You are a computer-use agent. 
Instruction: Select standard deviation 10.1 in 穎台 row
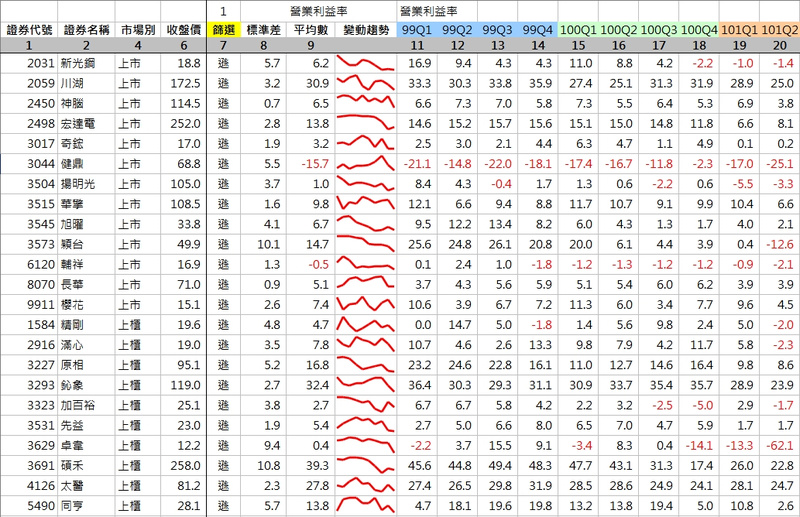[268, 244]
